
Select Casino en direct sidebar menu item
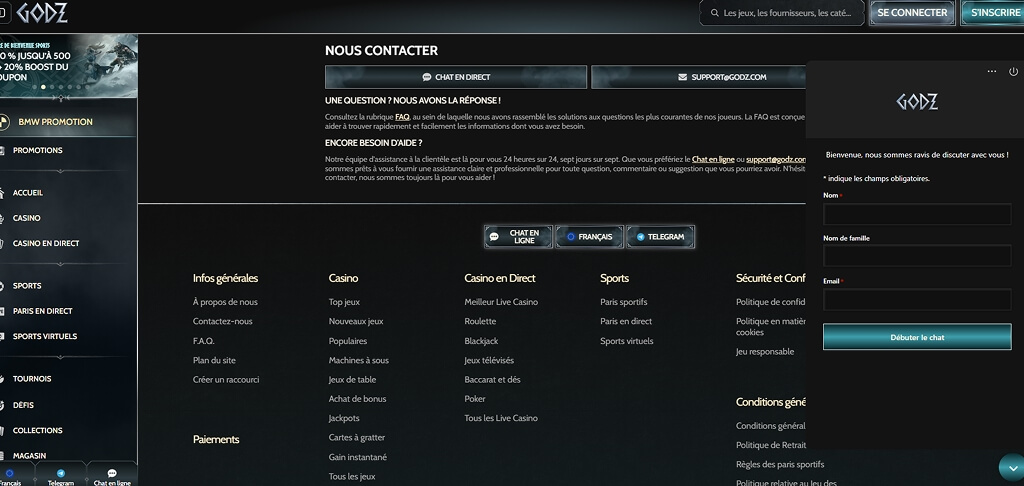pos(46,243)
